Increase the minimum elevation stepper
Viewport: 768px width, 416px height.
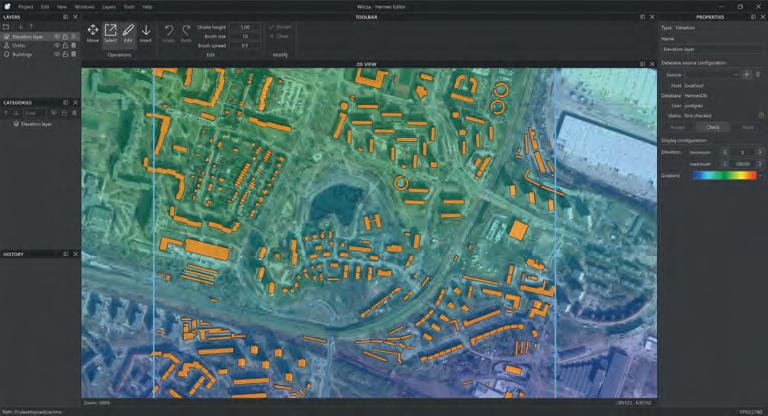[760, 150]
